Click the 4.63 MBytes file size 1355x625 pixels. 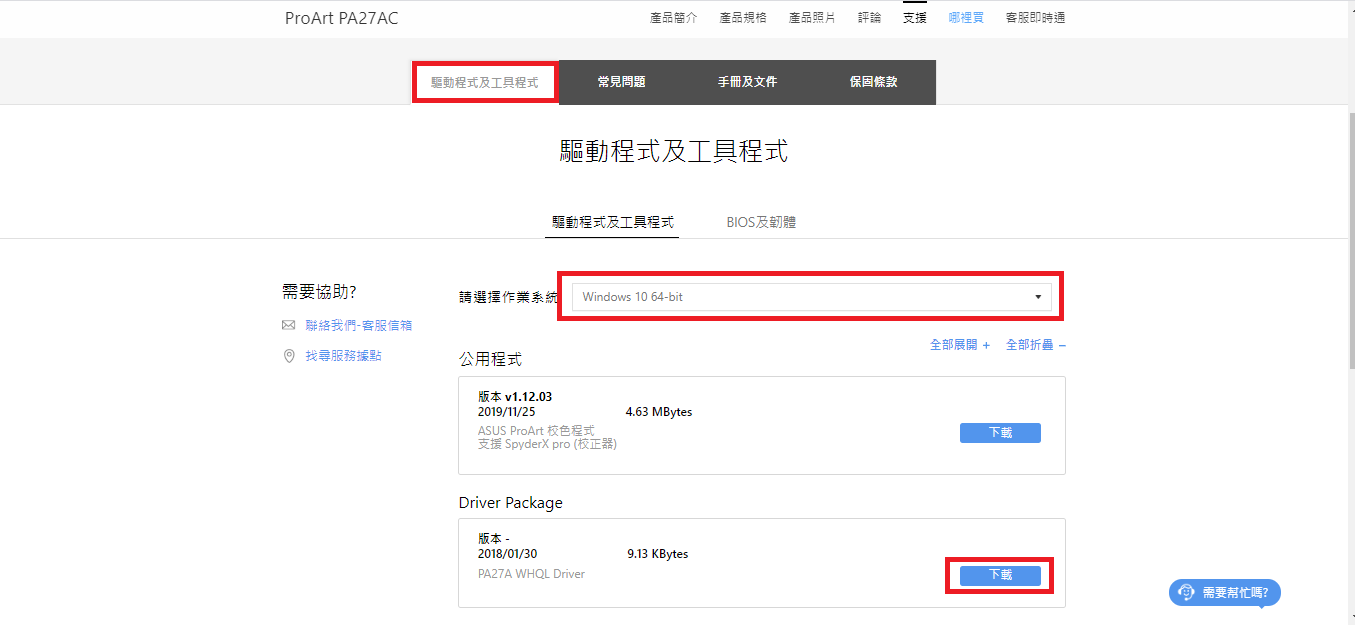659,412
